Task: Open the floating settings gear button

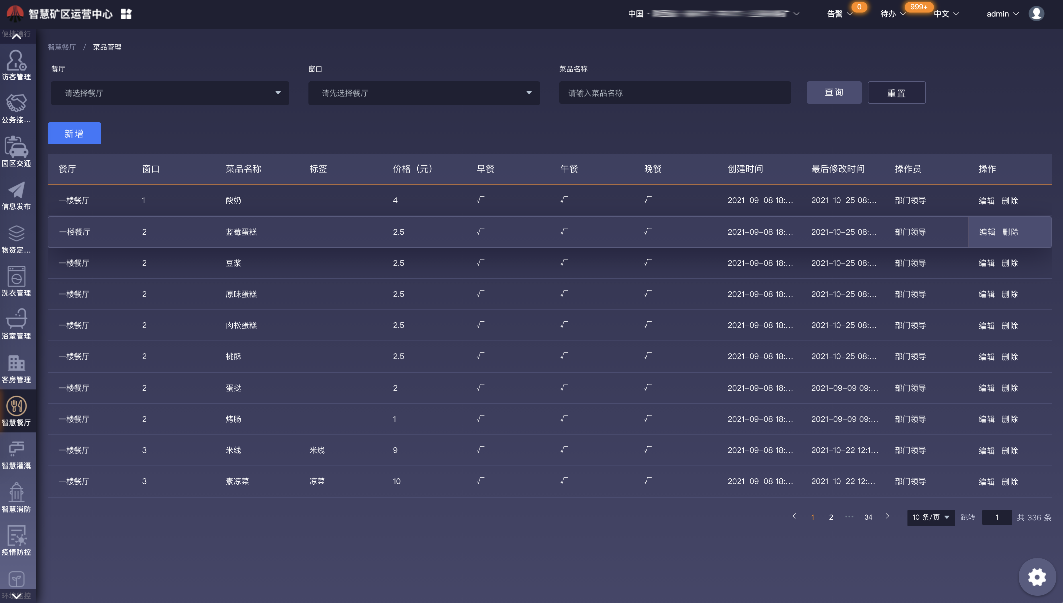Action: coord(1037,577)
